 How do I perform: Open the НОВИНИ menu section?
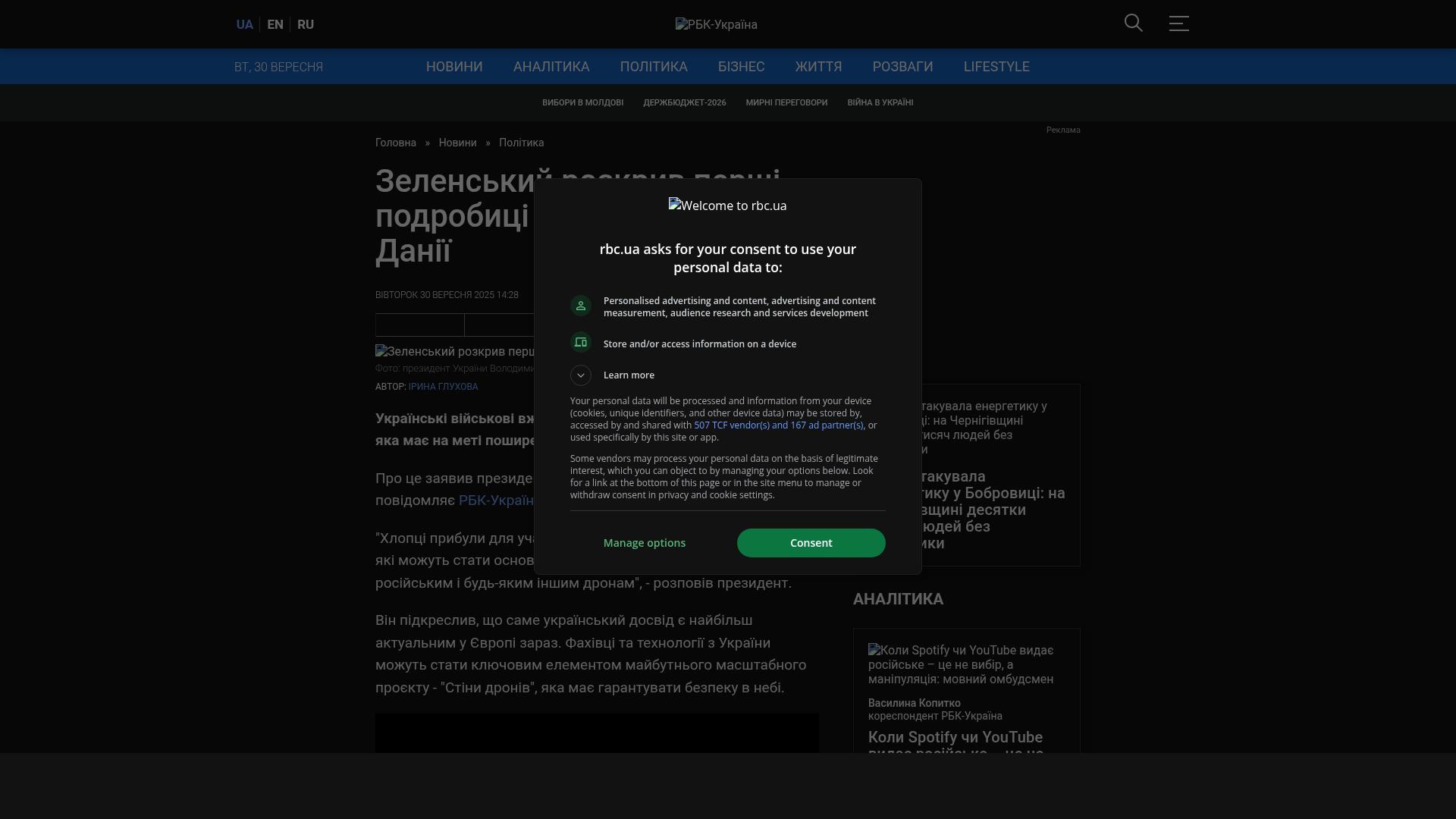coord(453,67)
